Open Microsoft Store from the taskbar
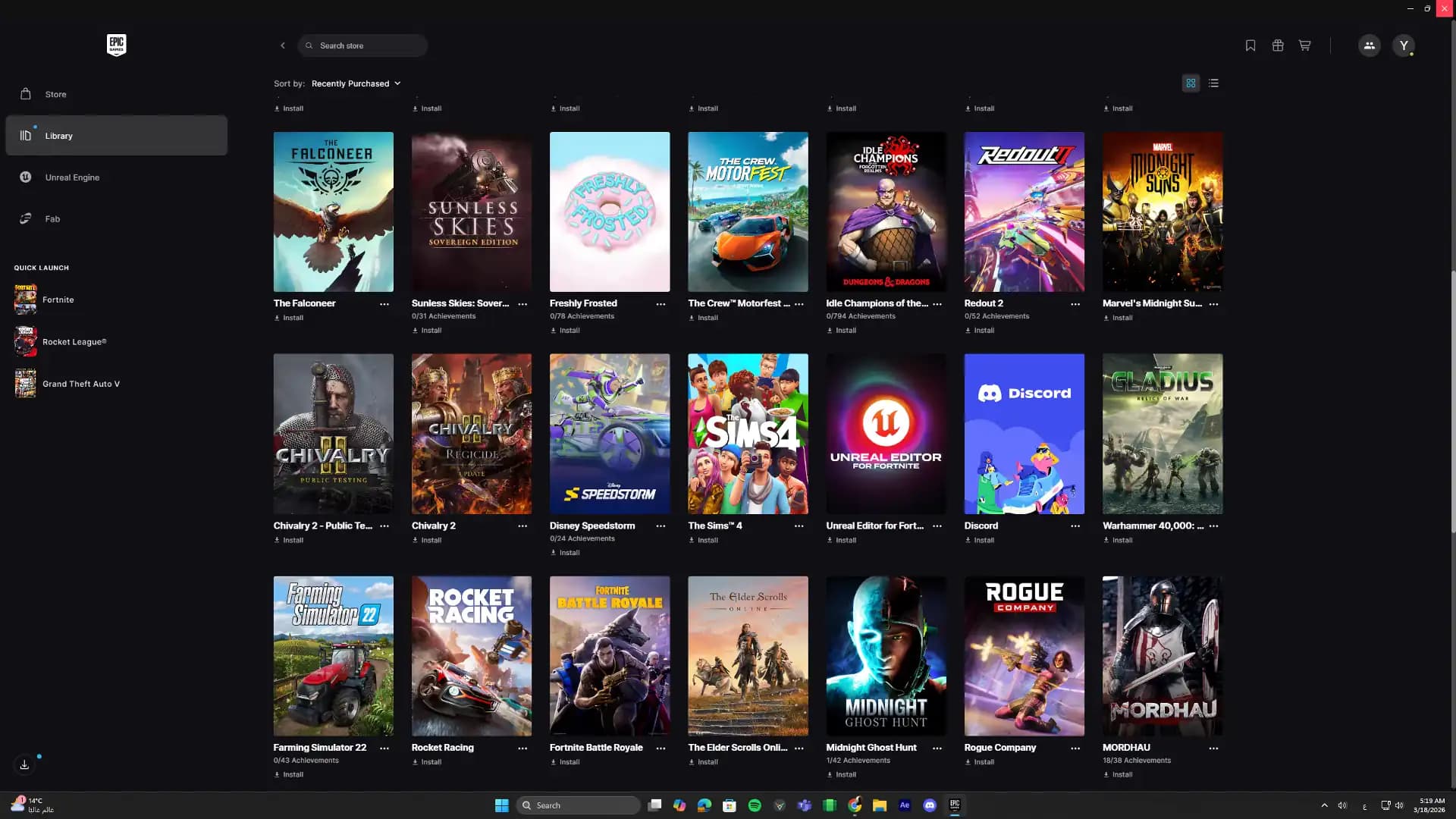Viewport: 1456px width, 819px height. click(x=730, y=805)
